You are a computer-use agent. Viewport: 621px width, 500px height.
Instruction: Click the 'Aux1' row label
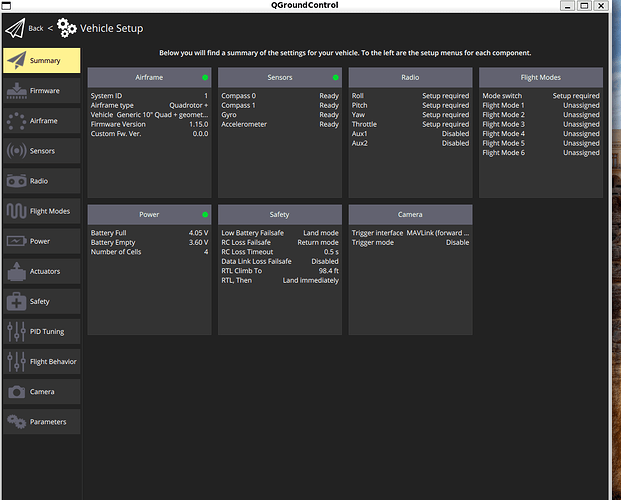359,134
